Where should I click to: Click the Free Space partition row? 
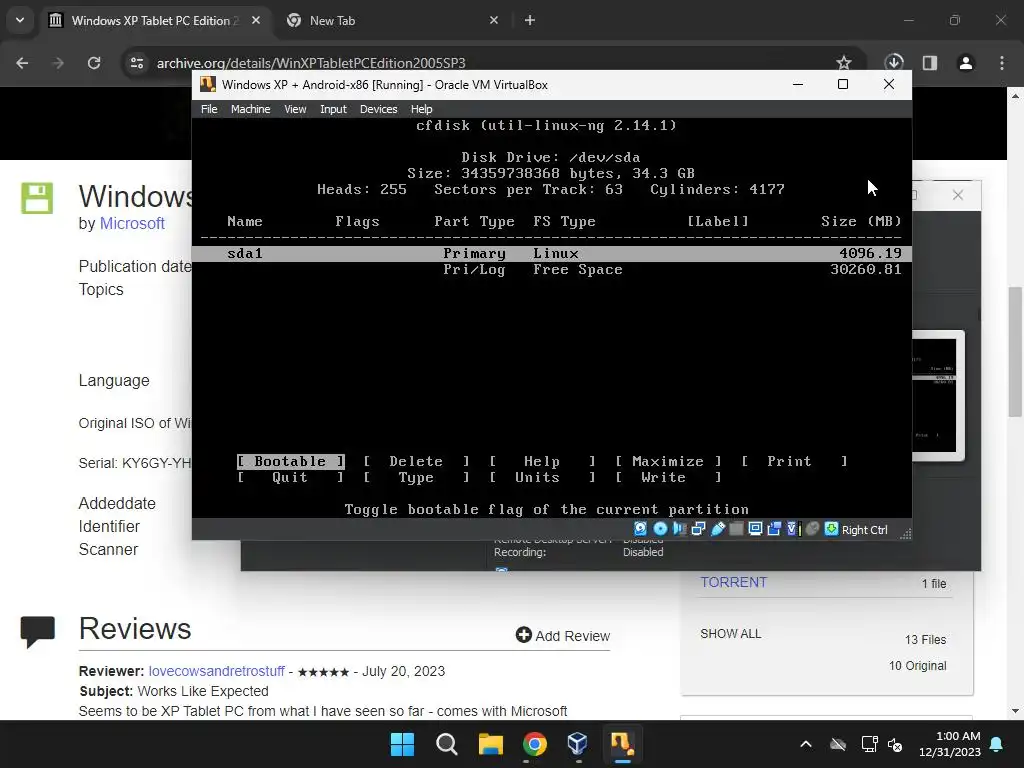point(552,270)
